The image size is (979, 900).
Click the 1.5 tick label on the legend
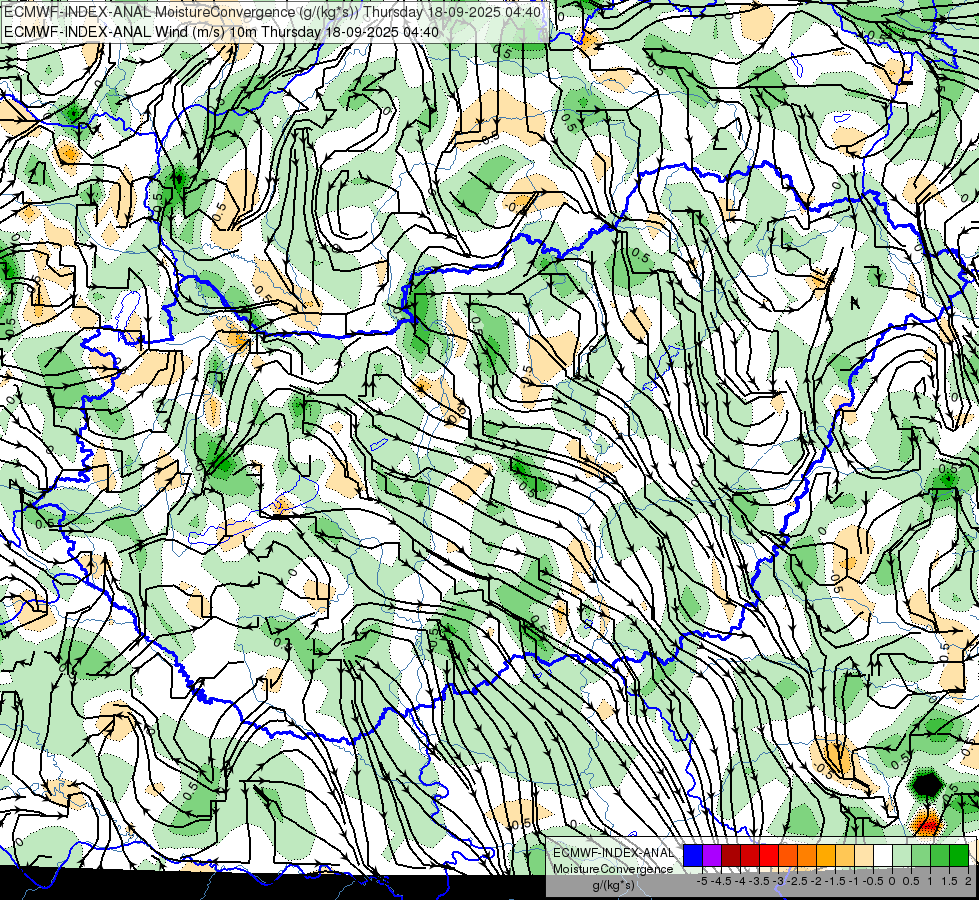[x=950, y=881]
